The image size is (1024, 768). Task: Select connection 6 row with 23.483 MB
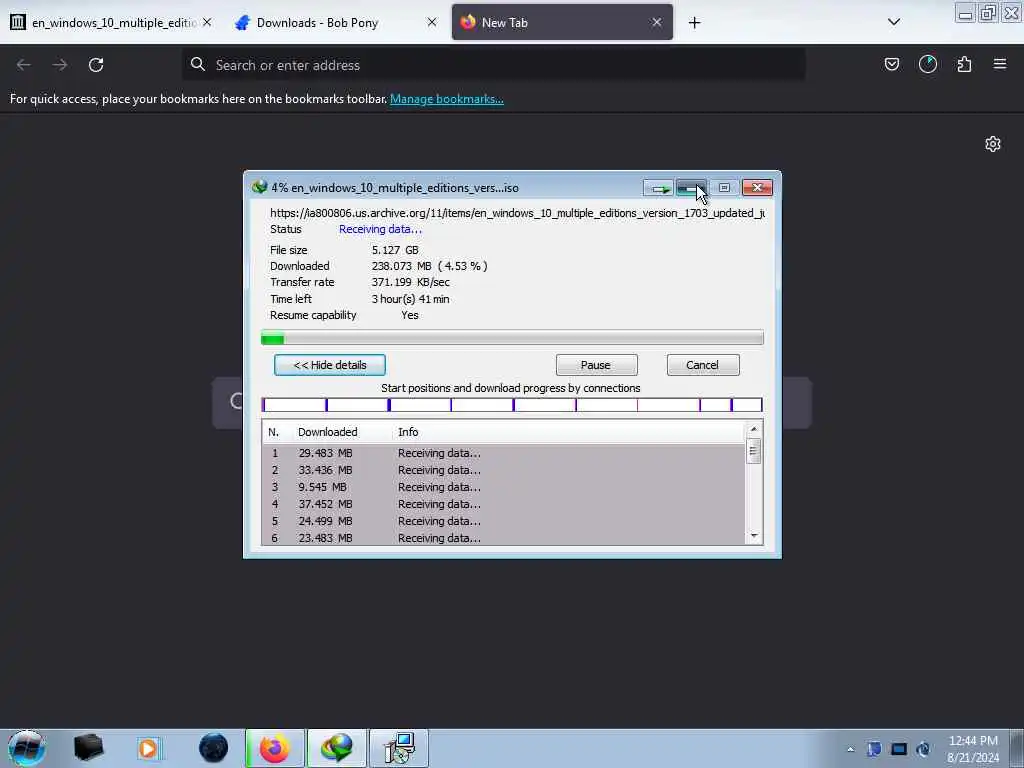[503, 538]
